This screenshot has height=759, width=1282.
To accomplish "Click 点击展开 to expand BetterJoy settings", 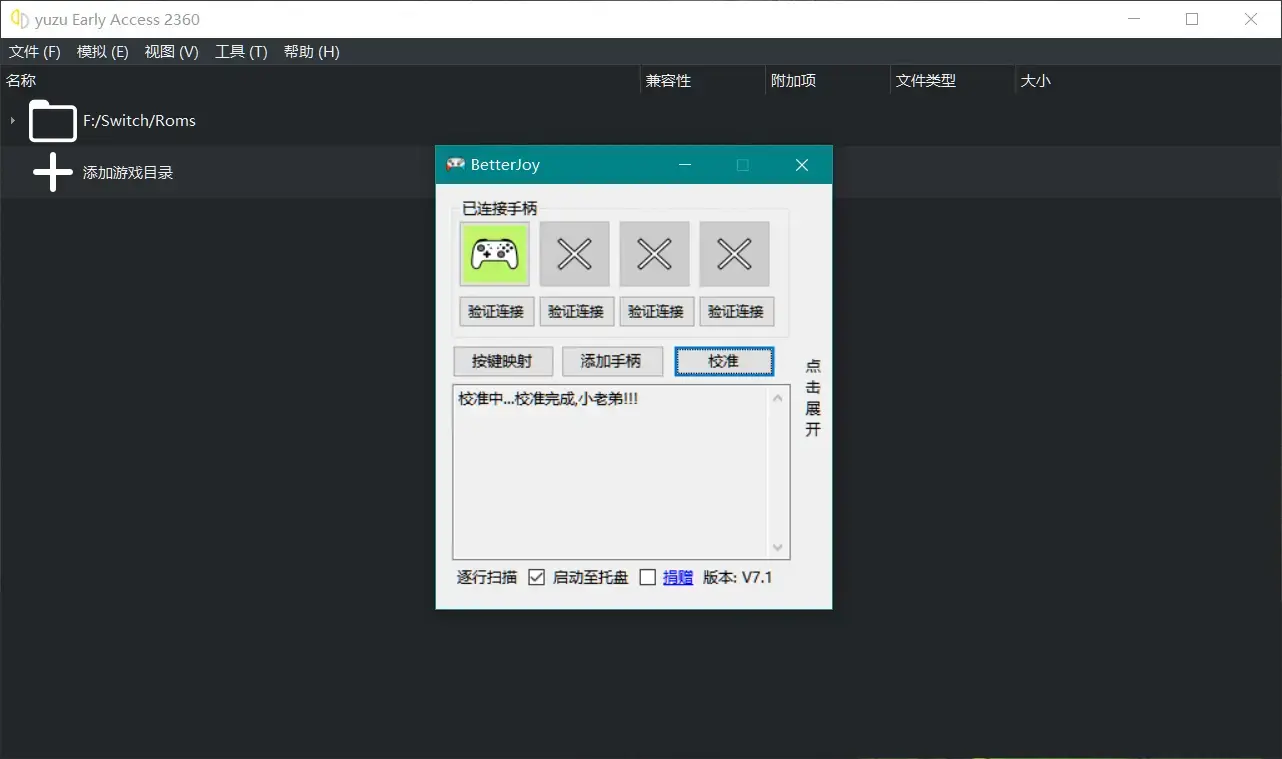I will 813,397.
